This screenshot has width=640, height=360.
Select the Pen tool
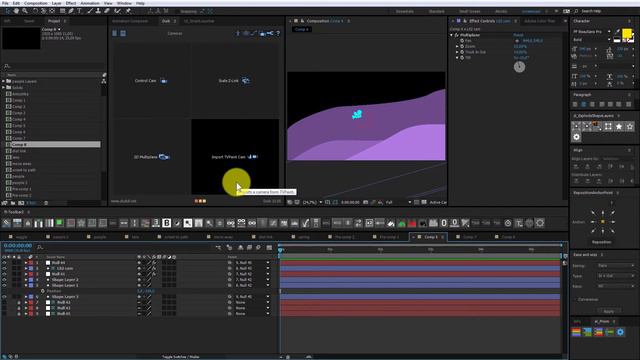[x=71, y=11]
